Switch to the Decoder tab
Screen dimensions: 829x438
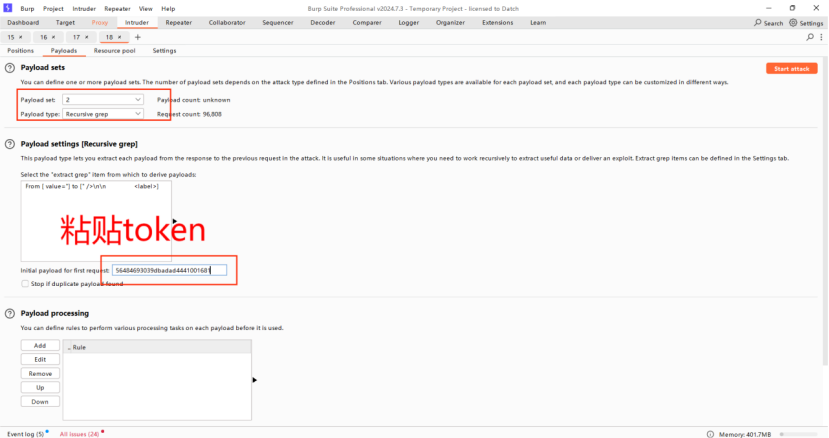[323, 23]
